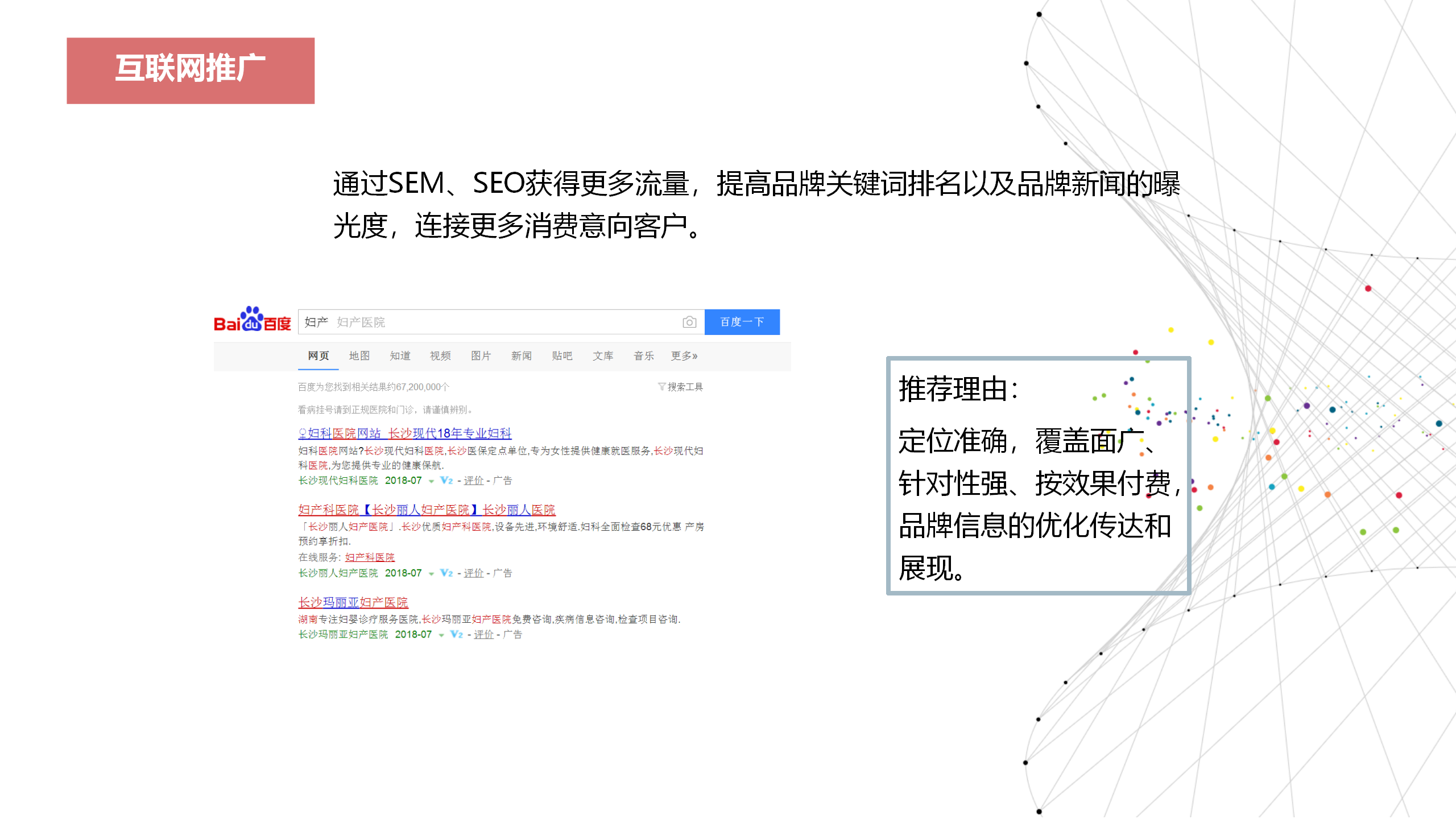Click 评价 under the 长沙丽人妇产医院 result

pos(474,573)
